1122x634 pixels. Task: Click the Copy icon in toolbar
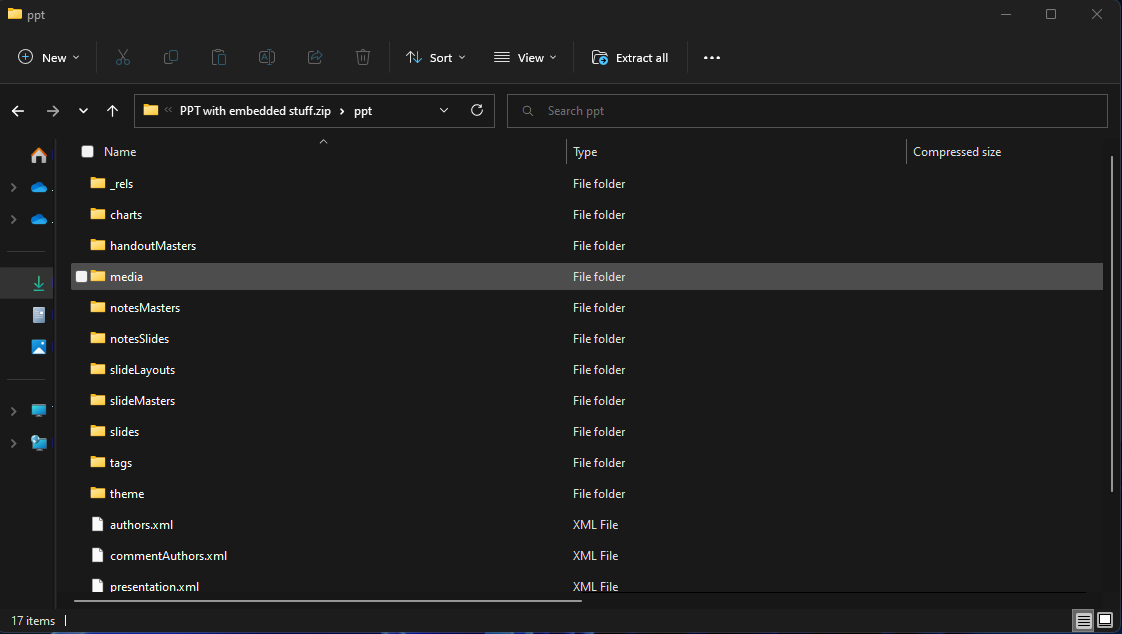(171, 57)
